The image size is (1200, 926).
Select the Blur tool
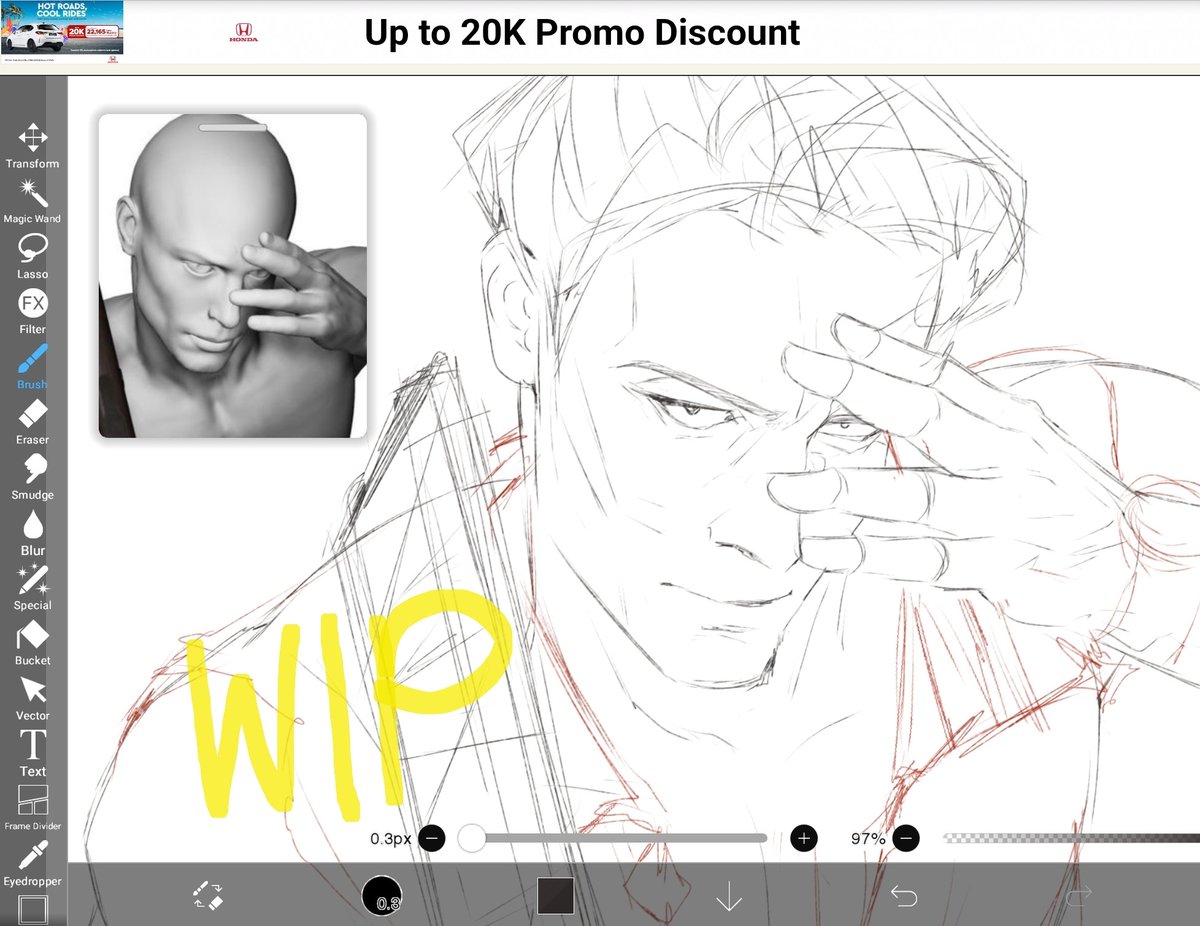tap(33, 532)
